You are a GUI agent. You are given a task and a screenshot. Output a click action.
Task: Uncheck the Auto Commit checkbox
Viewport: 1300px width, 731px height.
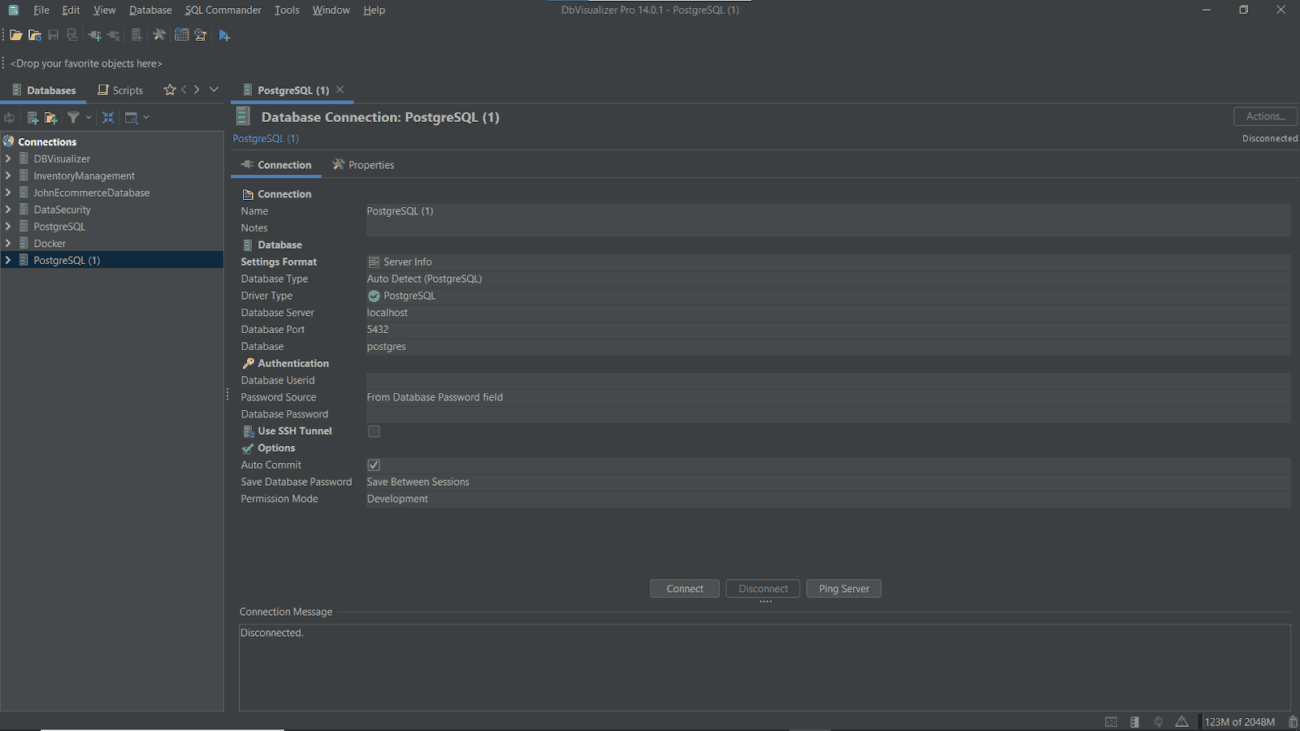[x=373, y=464]
